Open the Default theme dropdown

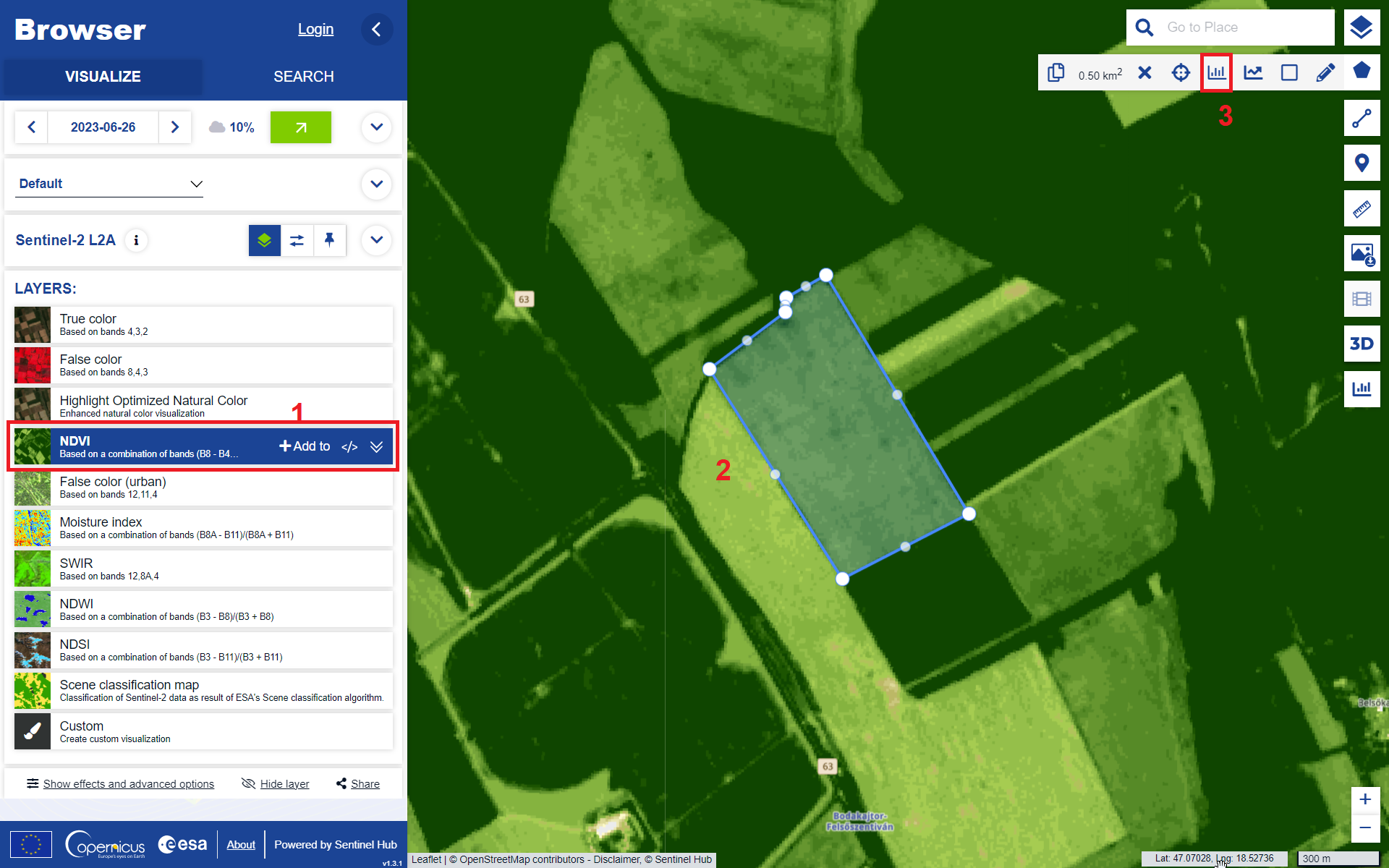point(109,184)
